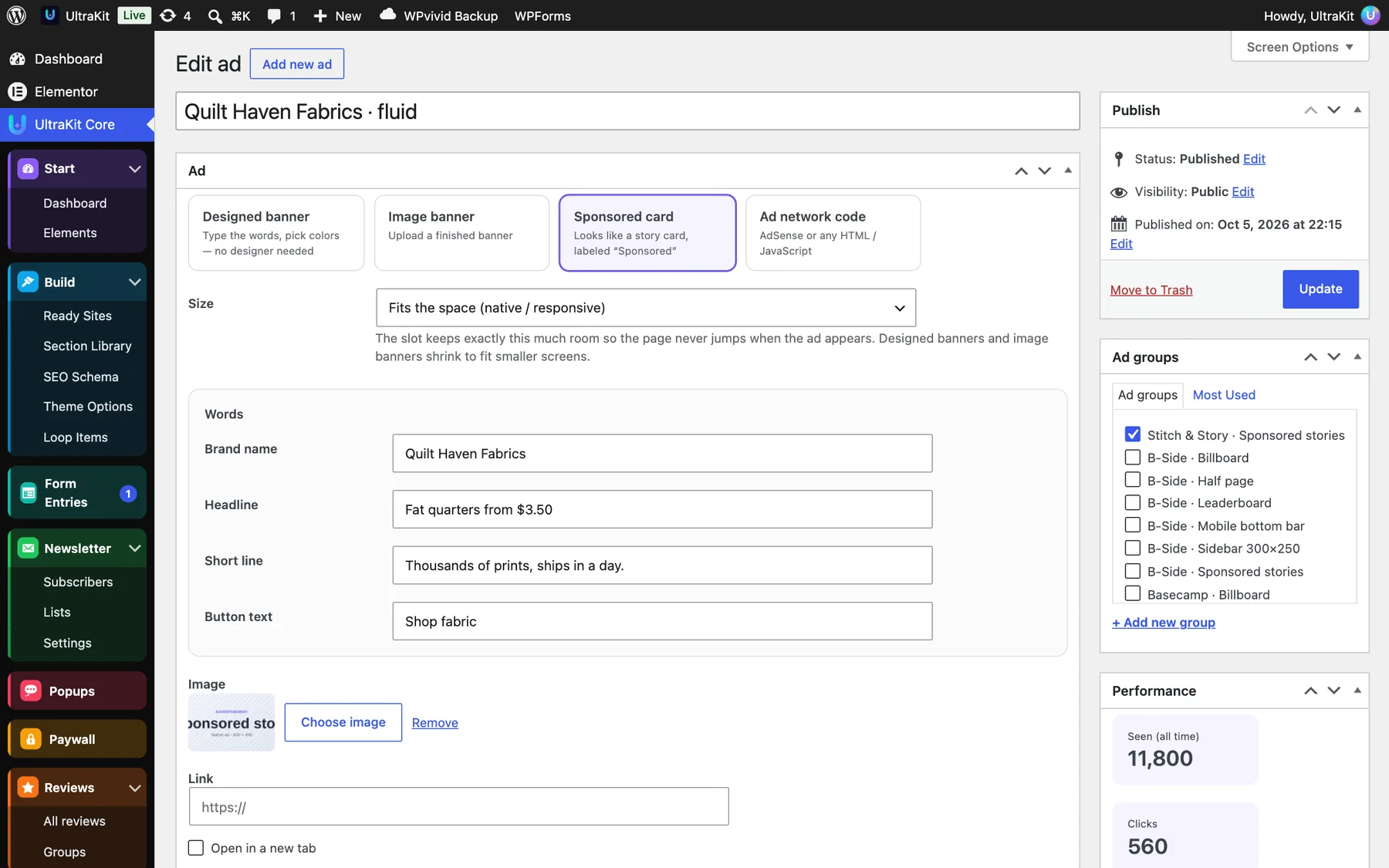
Task: Check the B-Side Mobile bottom bar group
Action: 1133,525
